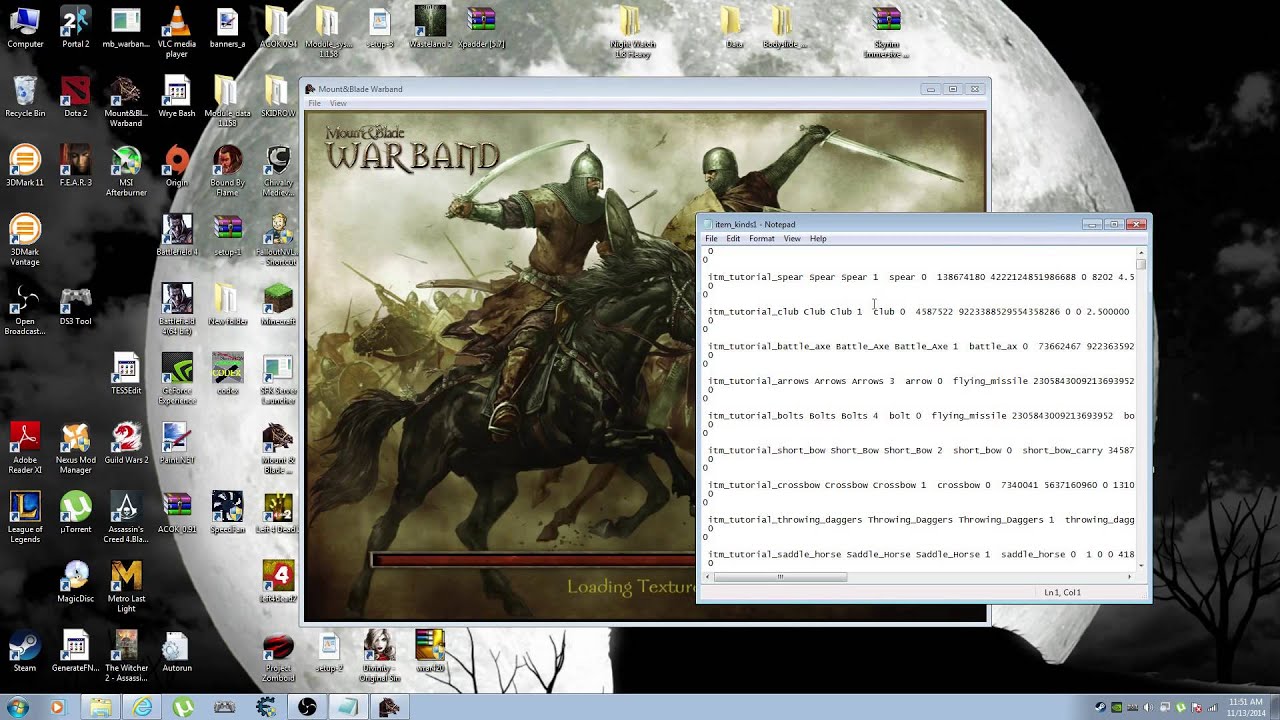Click the itm_tutorial_arrows line in Notepad

(x=921, y=381)
